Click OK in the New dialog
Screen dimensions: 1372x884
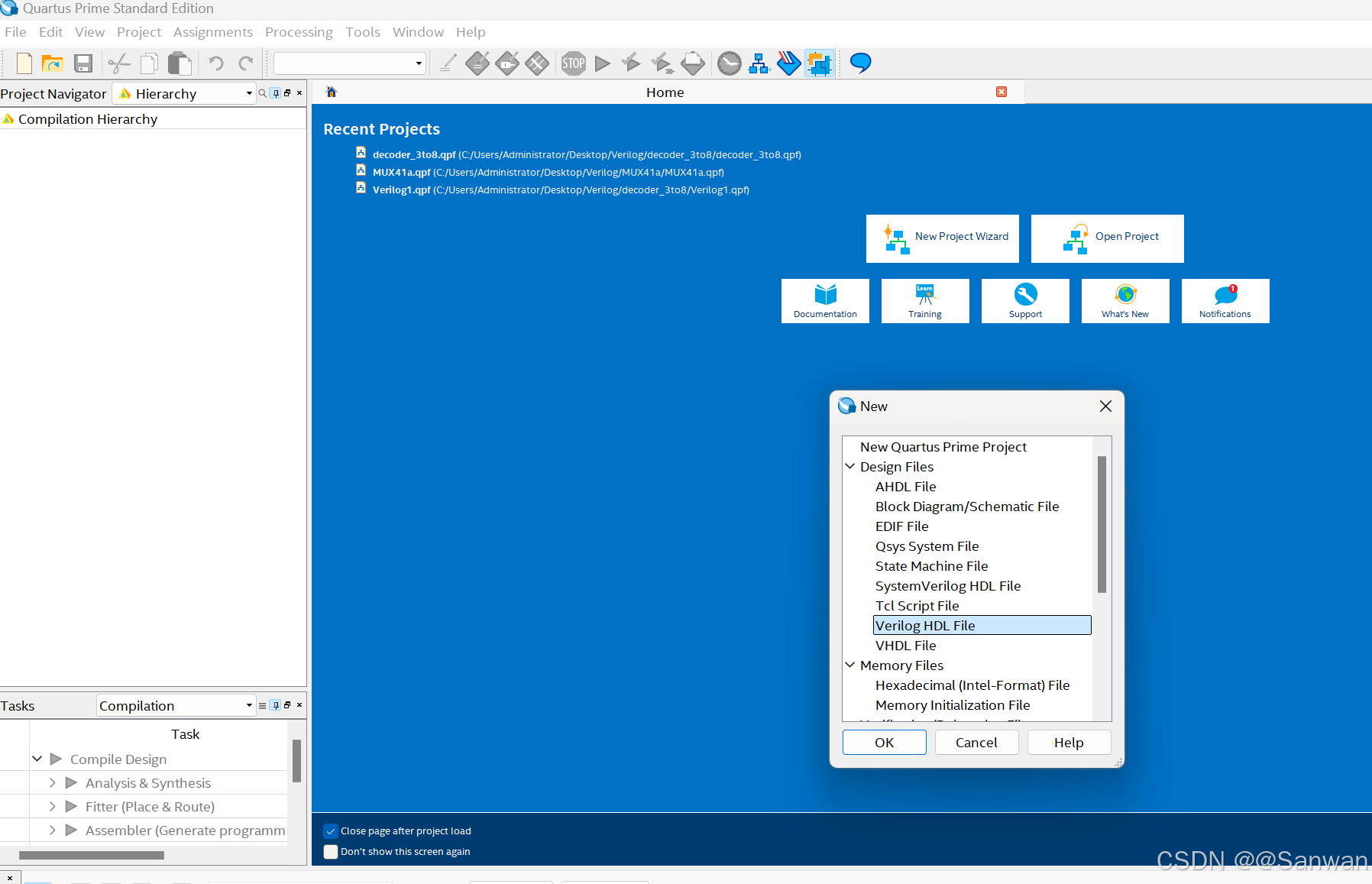(x=885, y=742)
